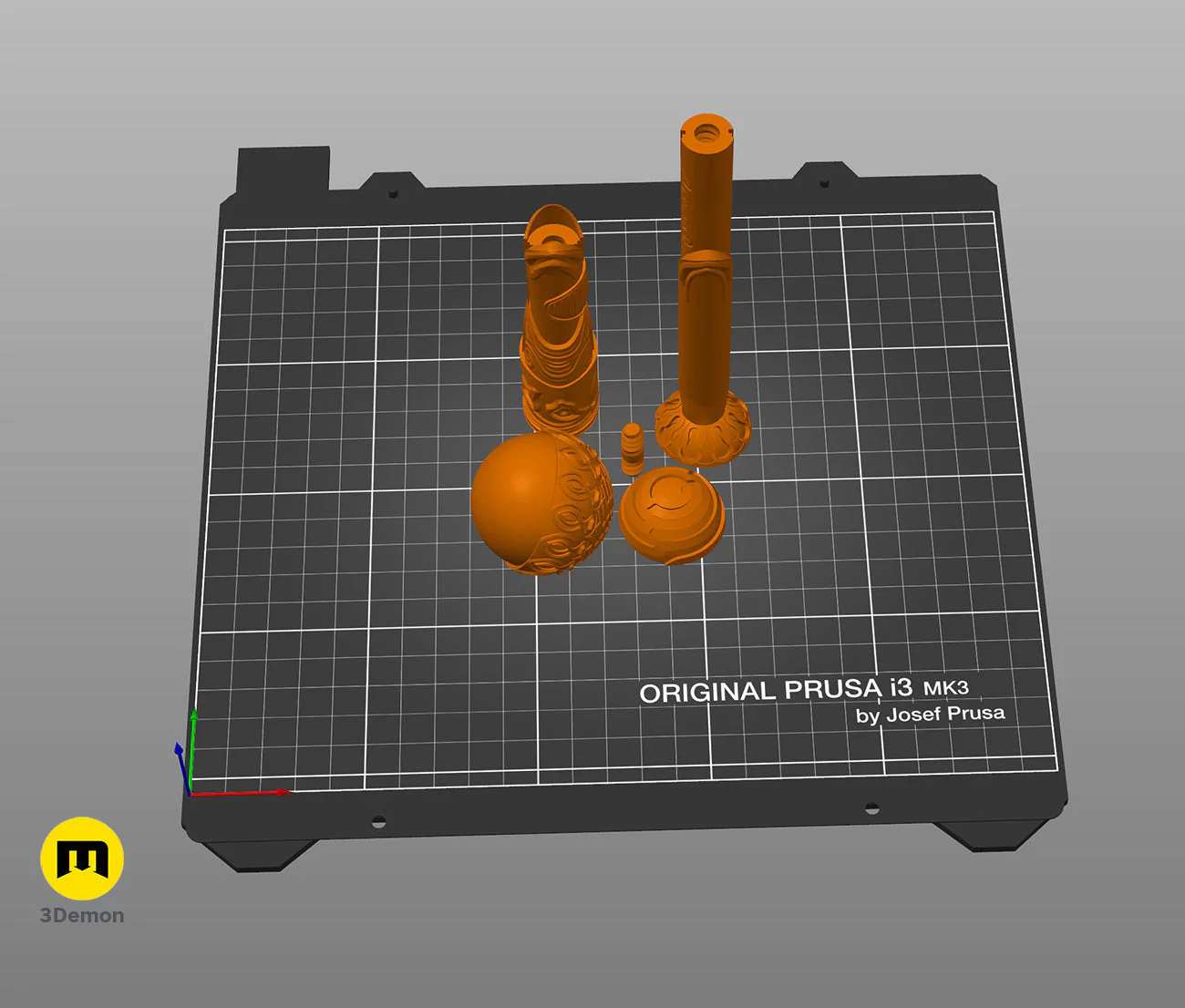1185x1008 pixels.
Task: Click the front-right bed screw hole
Action: pos(871,808)
